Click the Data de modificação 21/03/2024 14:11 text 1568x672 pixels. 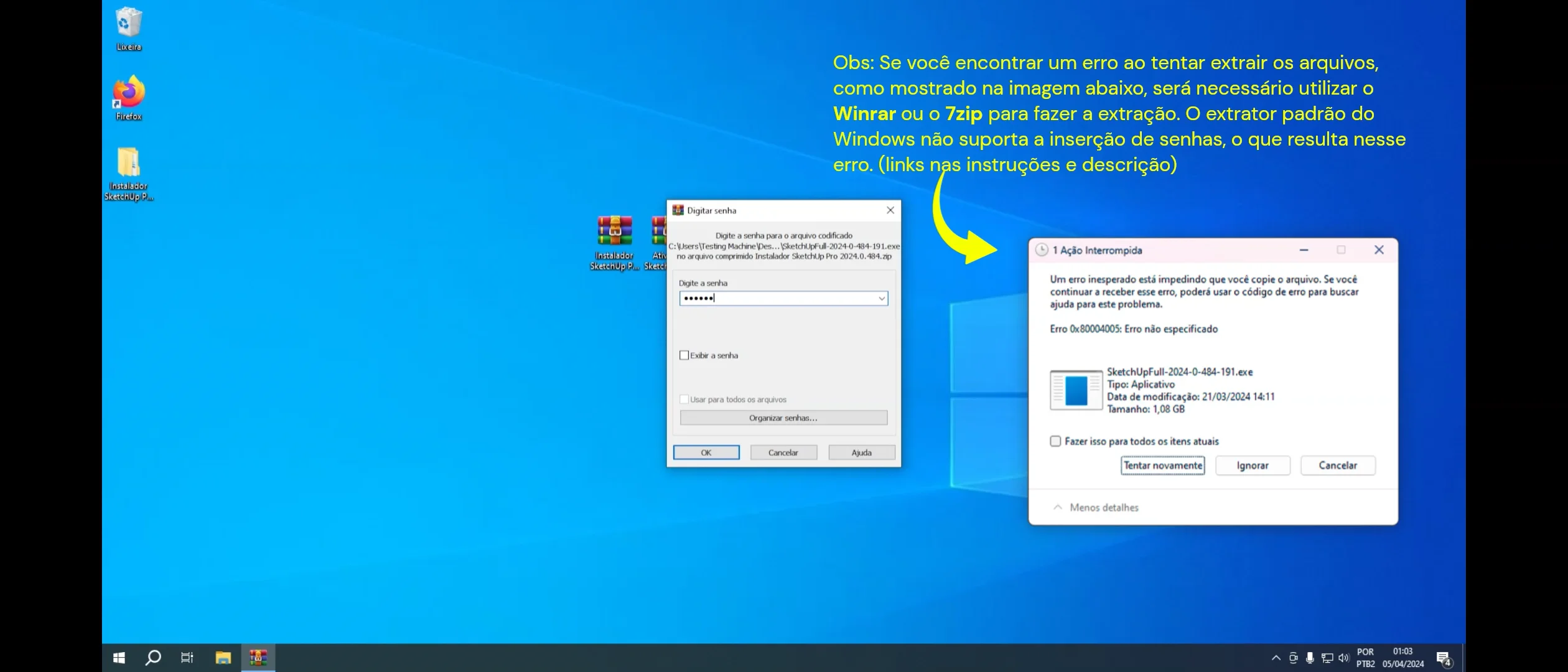(1191, 397)
